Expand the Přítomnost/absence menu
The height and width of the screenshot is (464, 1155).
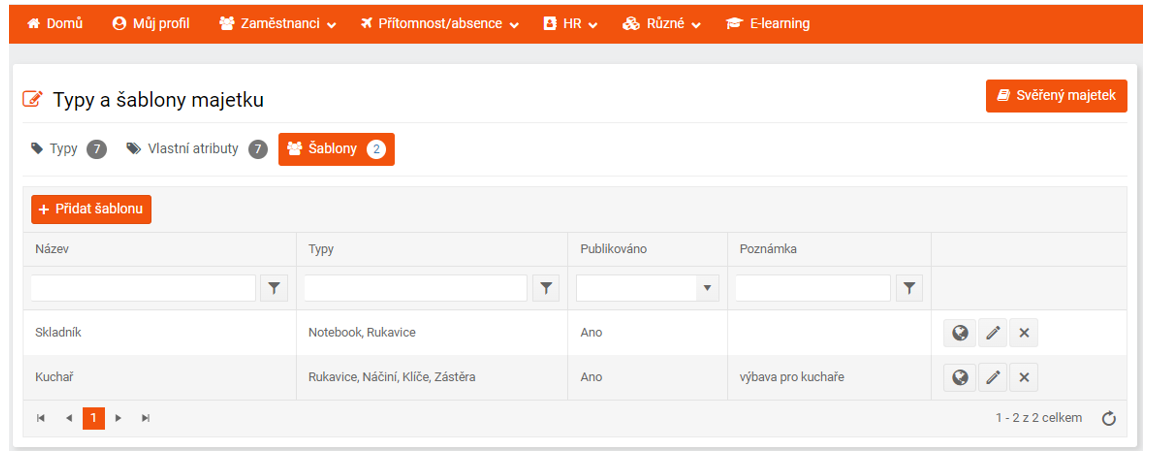click(440, 24)
